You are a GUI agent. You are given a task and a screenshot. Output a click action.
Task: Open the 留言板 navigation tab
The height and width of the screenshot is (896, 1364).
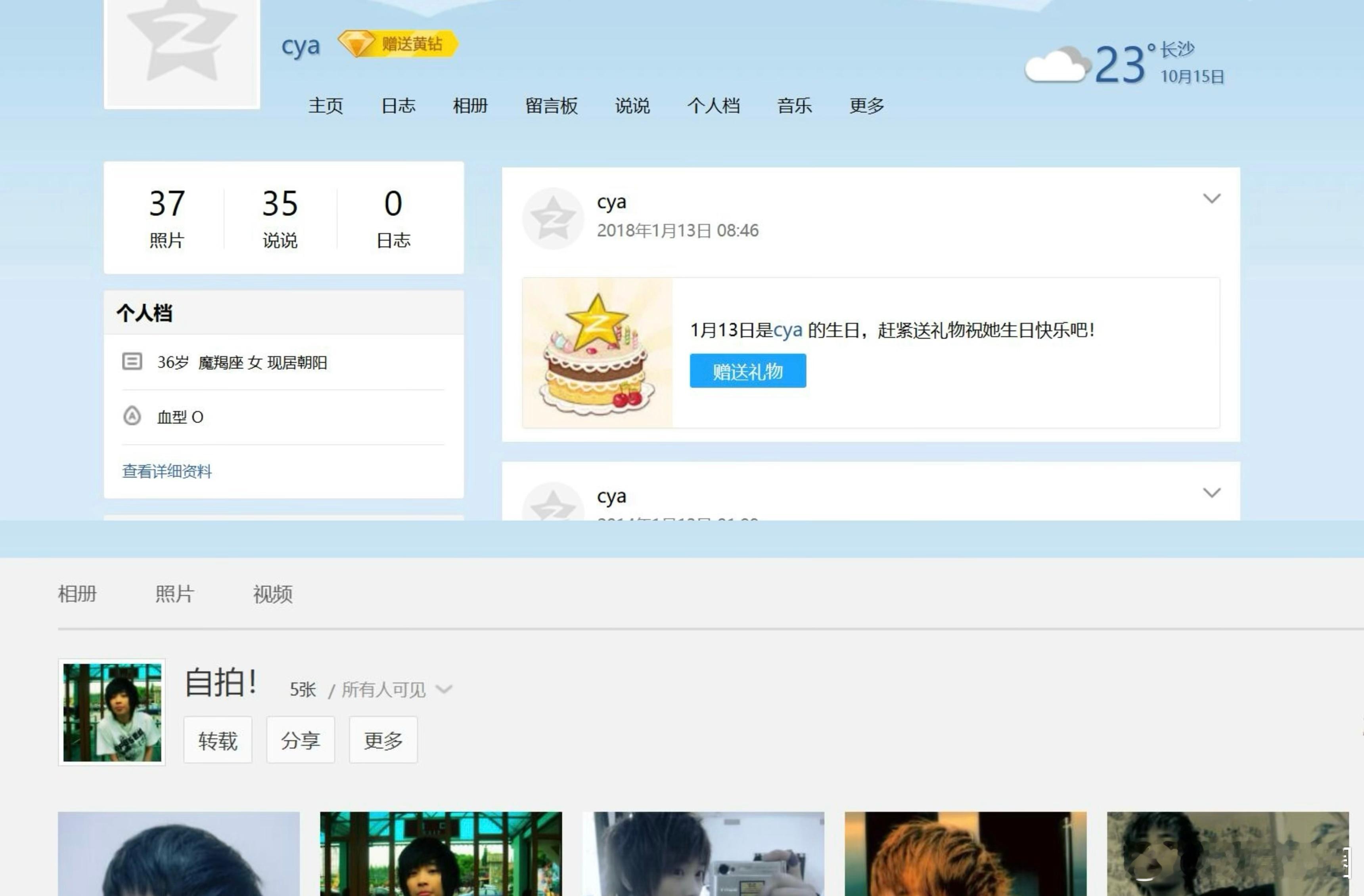(x=551, y=106)
